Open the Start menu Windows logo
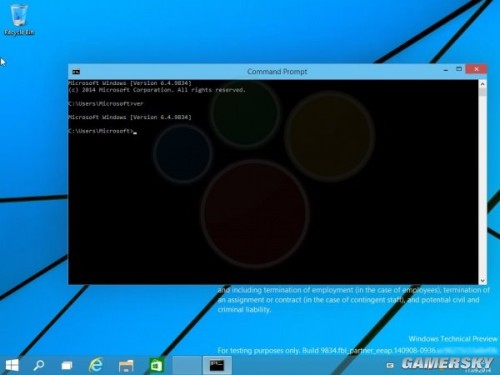 pos(12,365)
